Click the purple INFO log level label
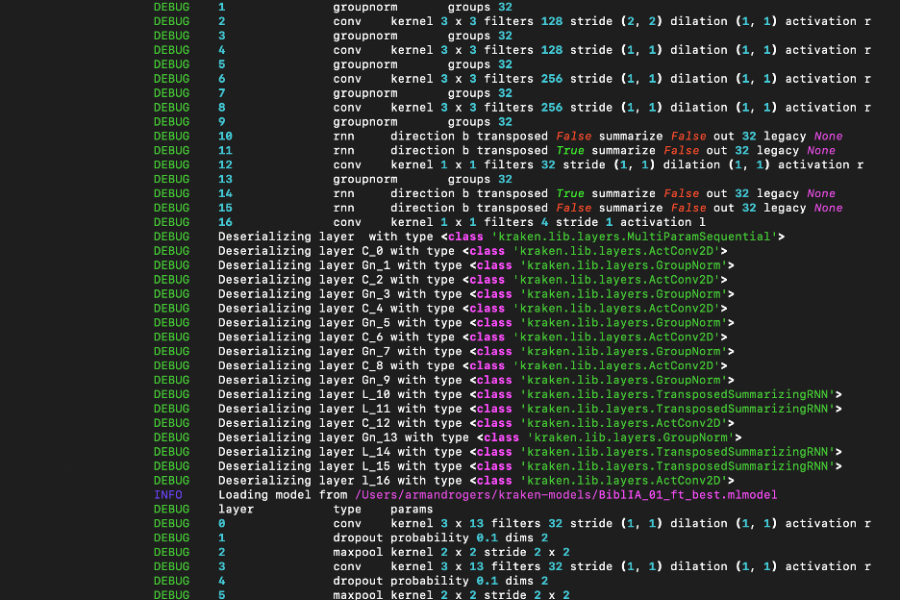Image resolution: width=900 pixels, height=600 pixels. click(168, 495)
